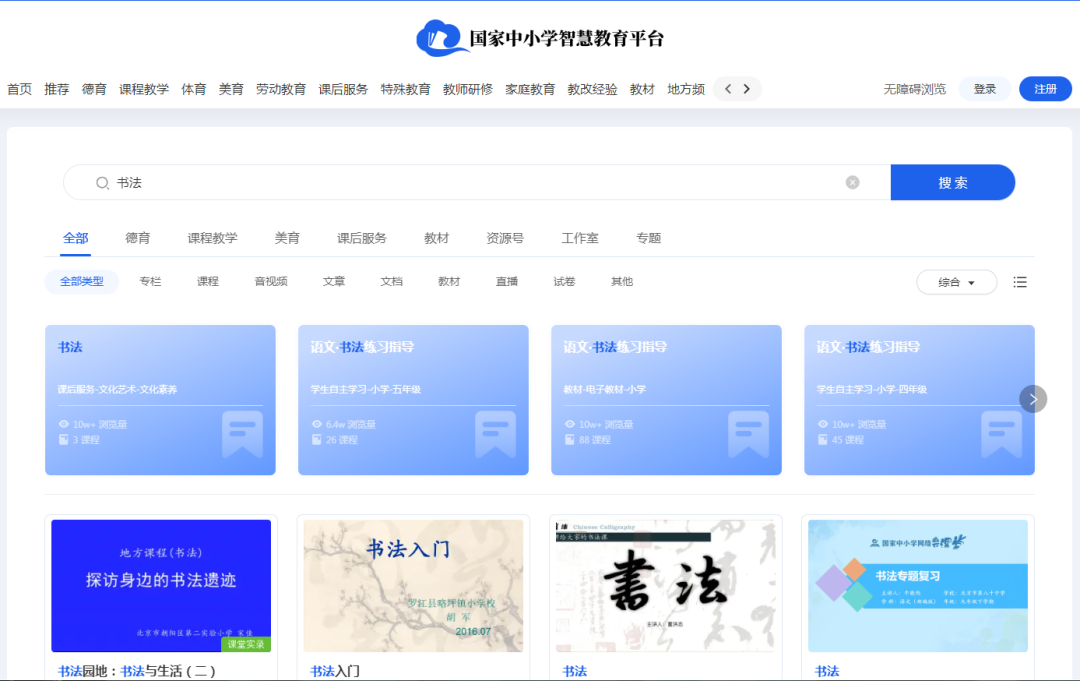This screenshot has width=1080, height=681.
Task: Click the bookmark icon on the 书法 card
Action: click(x=243, y=433)
